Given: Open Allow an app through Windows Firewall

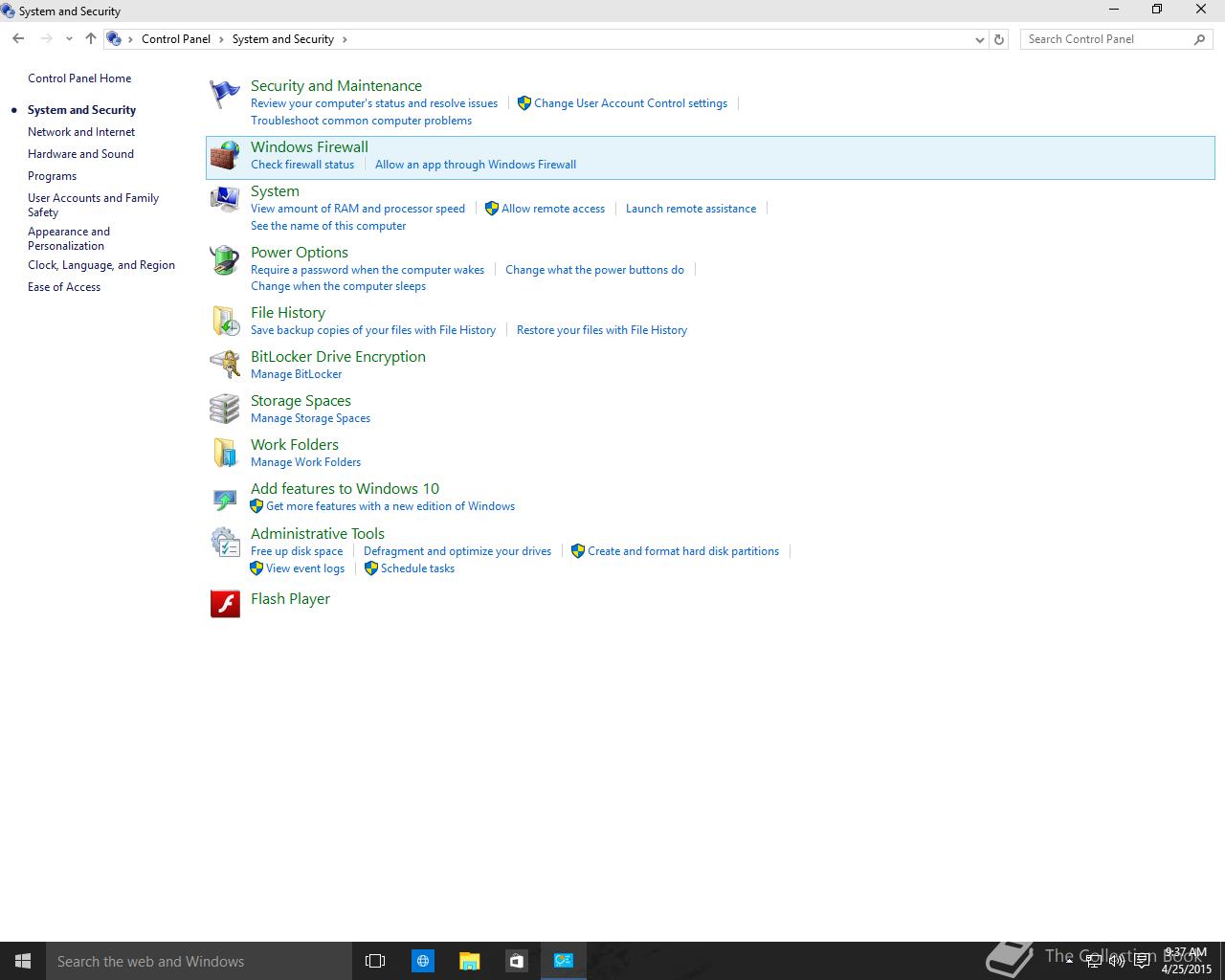Looking at the screenshot, I should point(476,165).
